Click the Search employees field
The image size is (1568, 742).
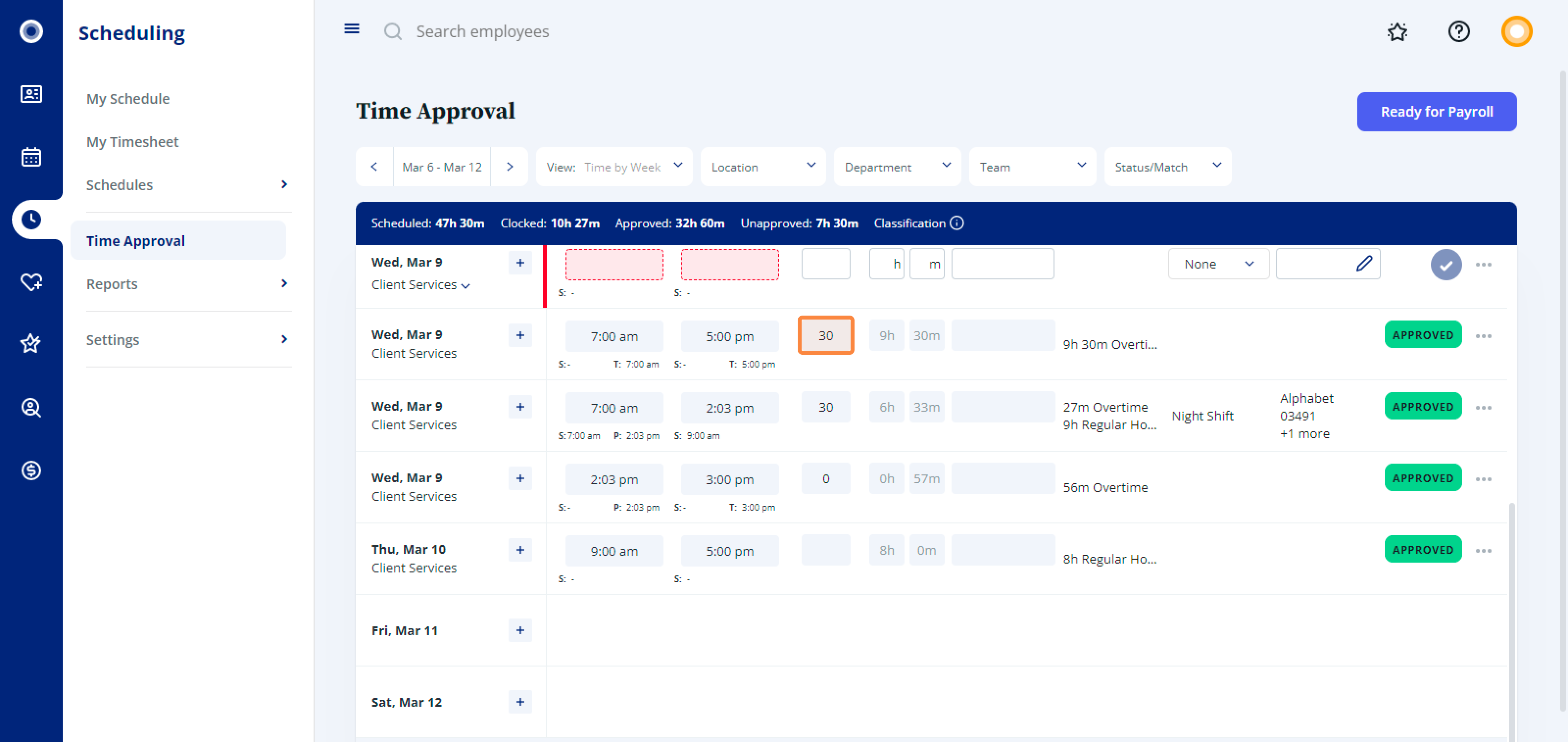(x=482, y=32)
